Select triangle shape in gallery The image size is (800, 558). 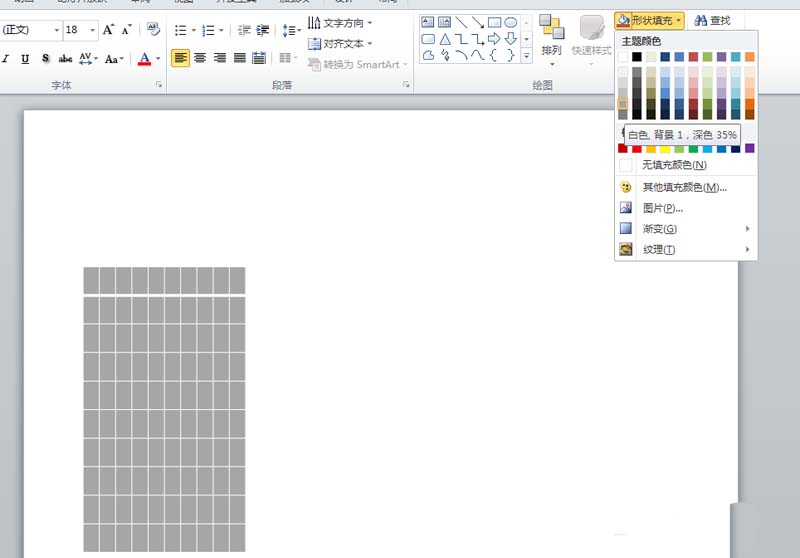point(445,39)
